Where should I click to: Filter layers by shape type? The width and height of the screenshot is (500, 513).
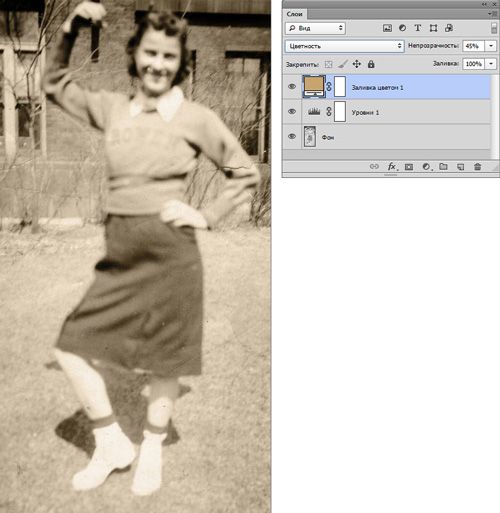pos(433,28)
